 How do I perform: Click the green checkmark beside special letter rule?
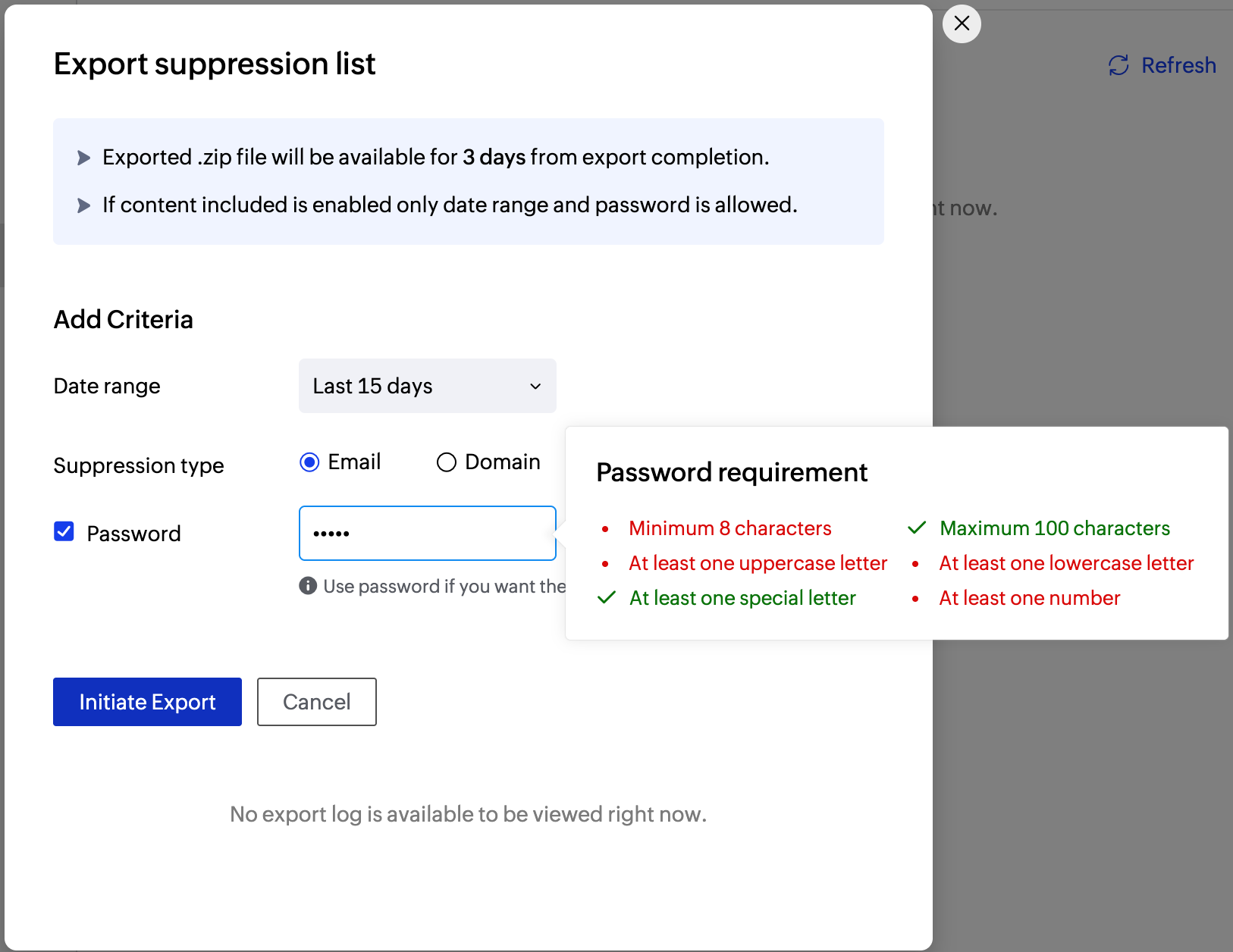pos(606,598)
